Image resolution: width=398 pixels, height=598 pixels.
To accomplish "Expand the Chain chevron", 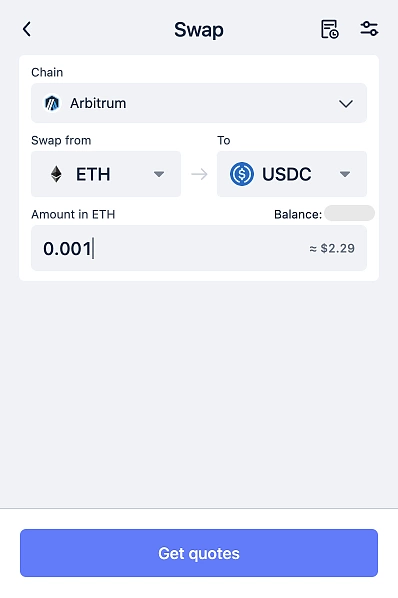I will (x=346, y=103).
